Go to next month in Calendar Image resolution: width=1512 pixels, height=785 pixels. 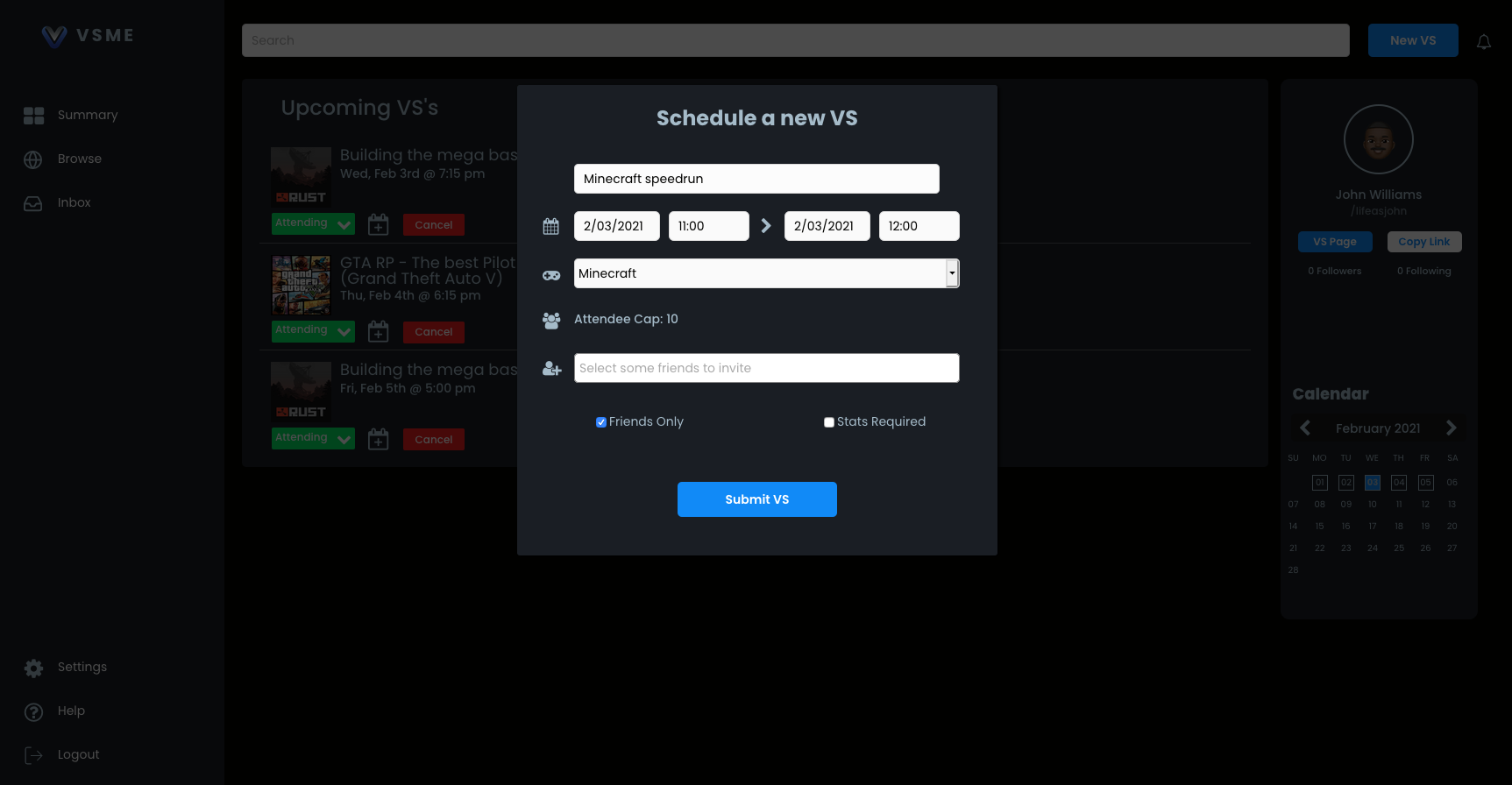pyautogui.click(x=1452, y=428)
